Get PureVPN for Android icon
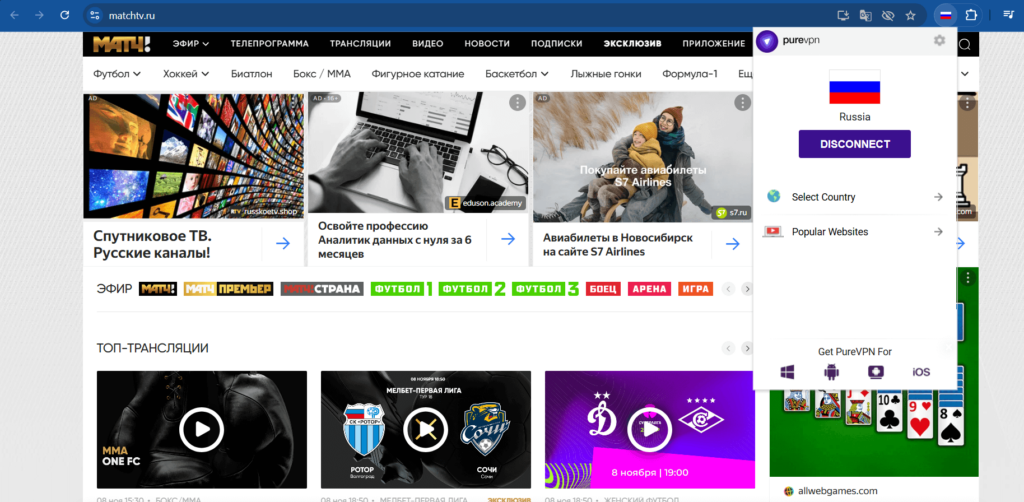Image resolution: width=1024 pixels, height=502 pixels. [x=831, y=372]
